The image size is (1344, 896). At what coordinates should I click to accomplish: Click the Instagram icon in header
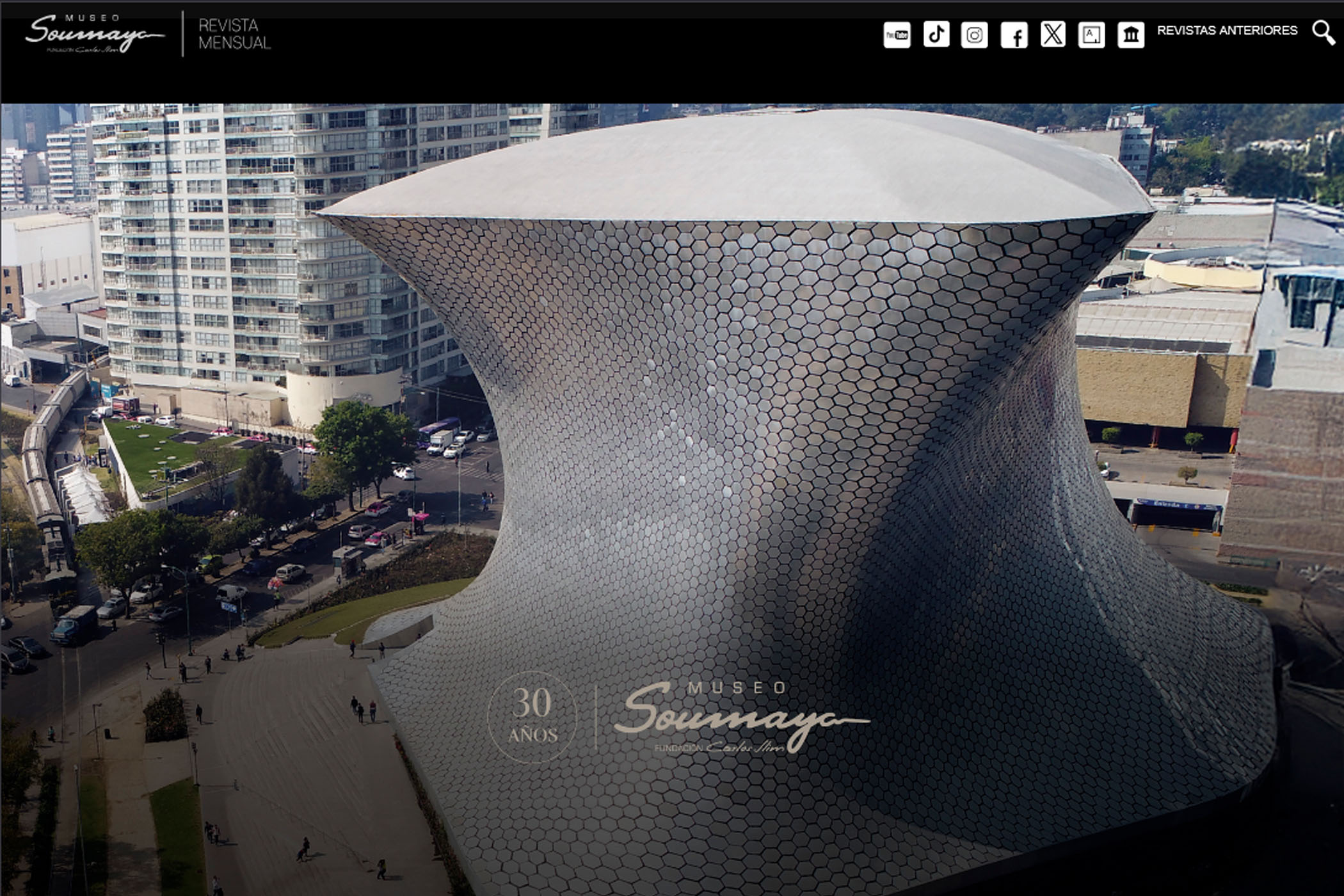tap(974, 35)
